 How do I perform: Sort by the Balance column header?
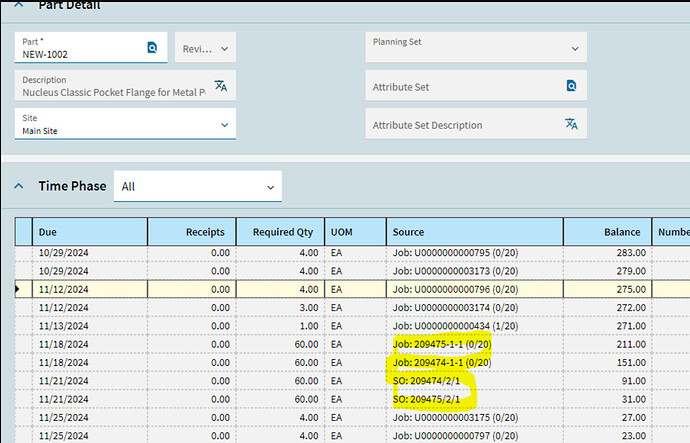coord(607,231)
